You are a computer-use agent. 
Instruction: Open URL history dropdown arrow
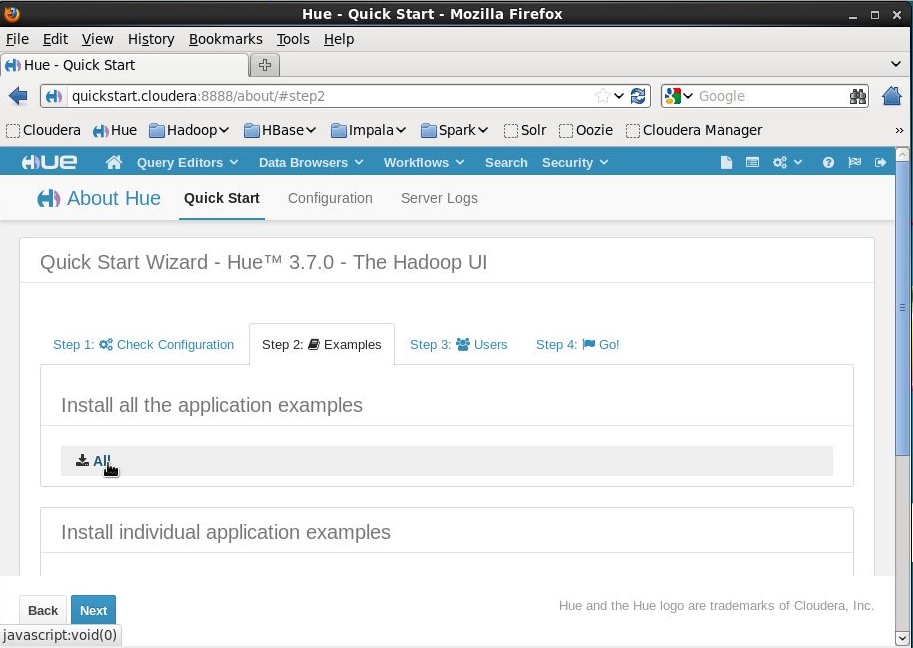[619, 96]
